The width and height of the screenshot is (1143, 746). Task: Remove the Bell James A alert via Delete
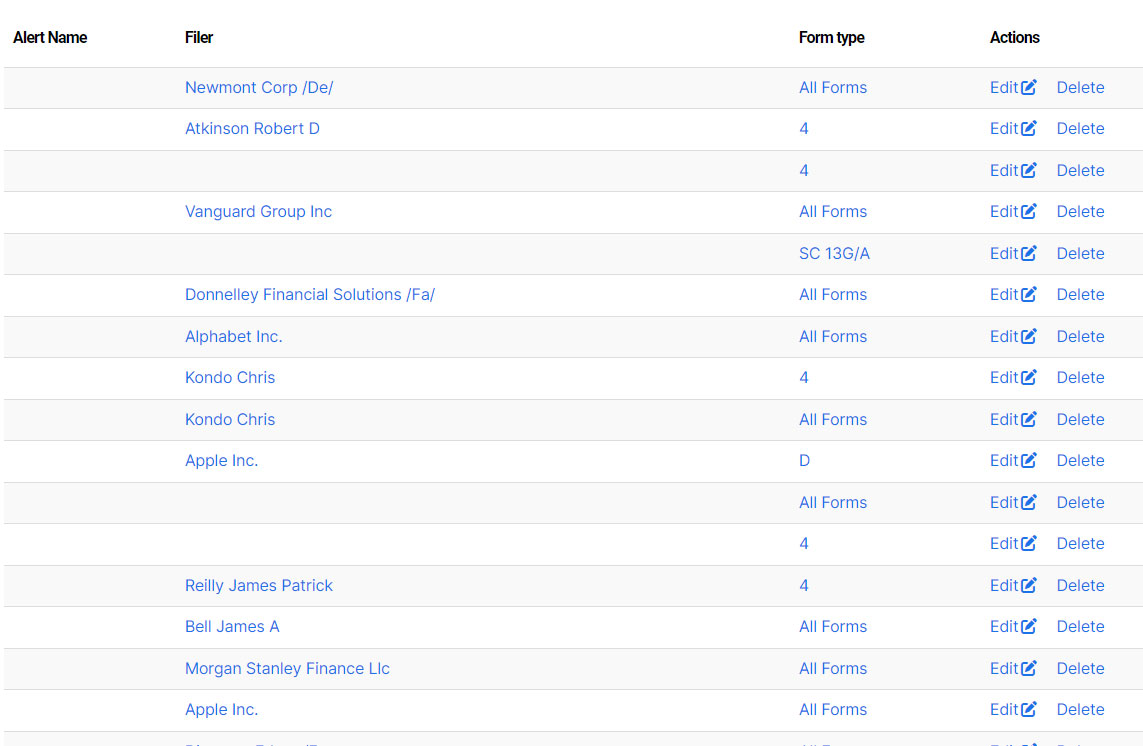[x=1080, y=626]
